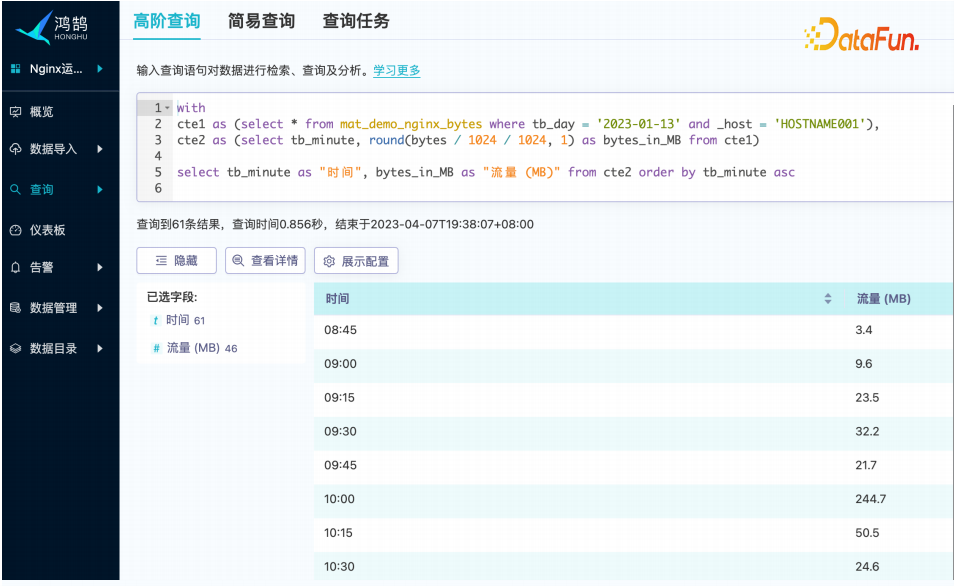Expand the 告警 submenu arrow
Viewport: 954px width, 586px height.
(99, 268)
